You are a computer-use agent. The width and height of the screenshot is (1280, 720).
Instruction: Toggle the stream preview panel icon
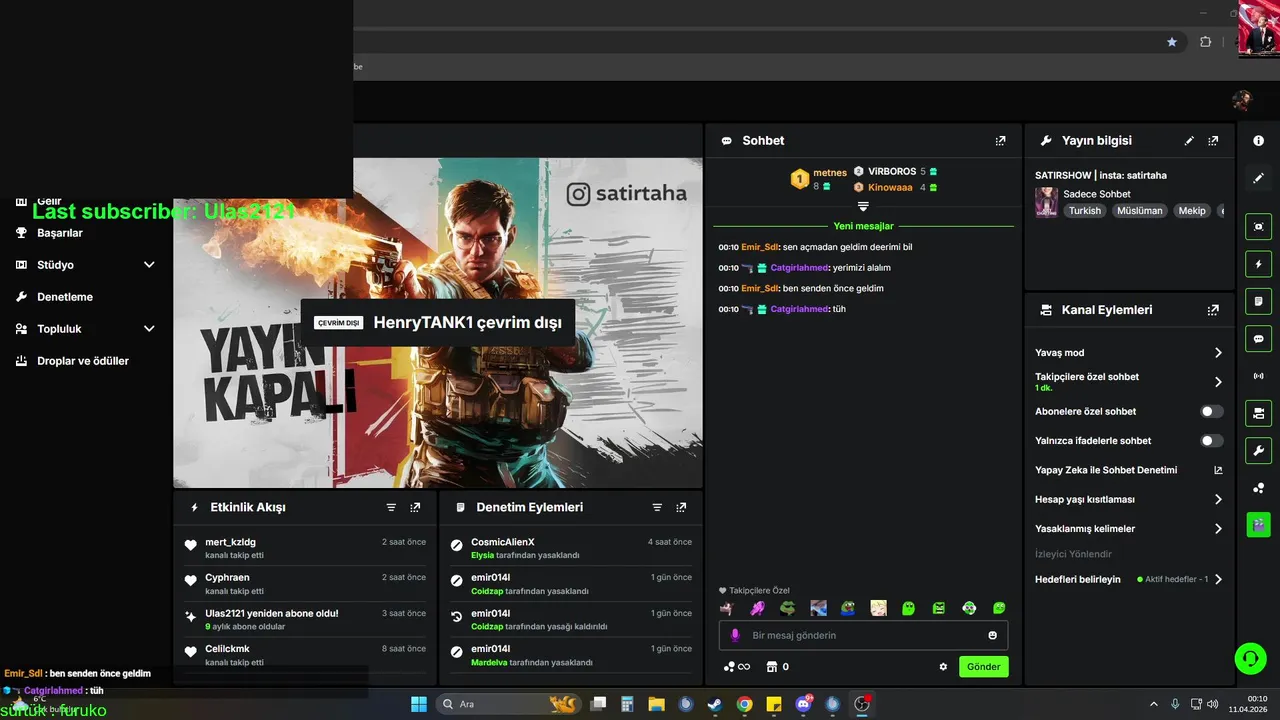1258,227
